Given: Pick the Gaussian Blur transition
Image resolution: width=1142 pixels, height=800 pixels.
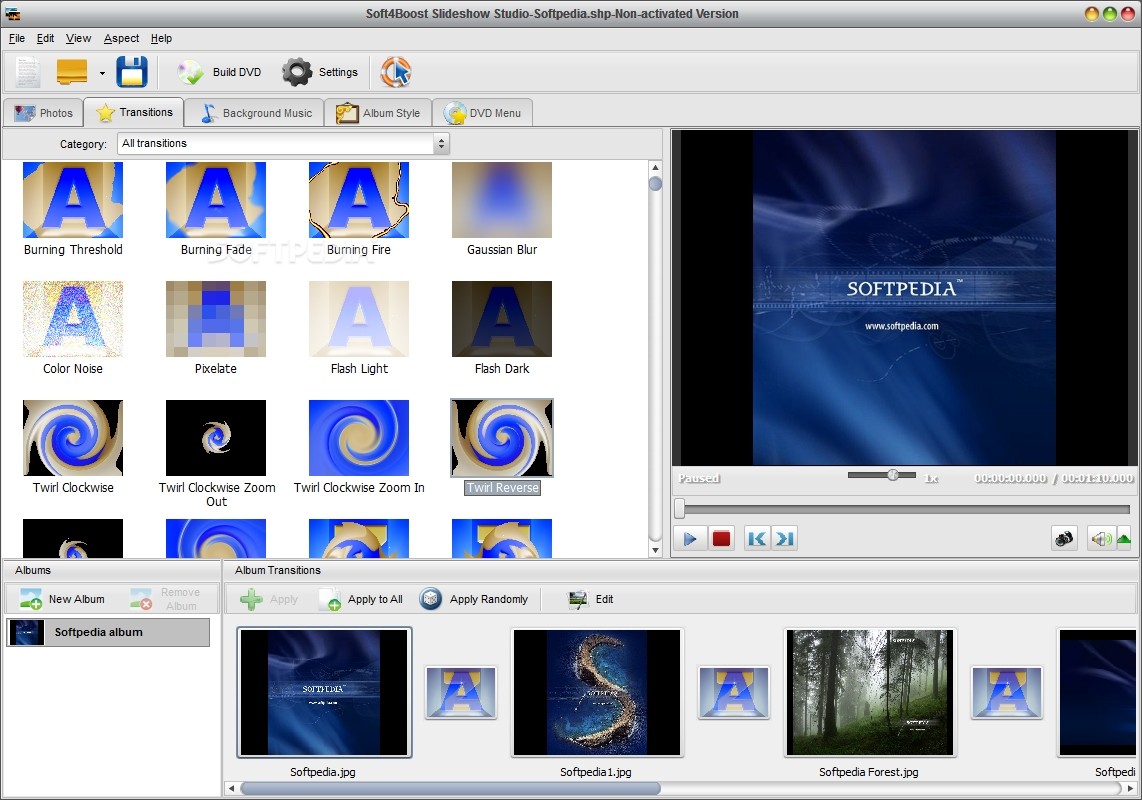Looking at the screenshot, I should (x=502, y=209).
